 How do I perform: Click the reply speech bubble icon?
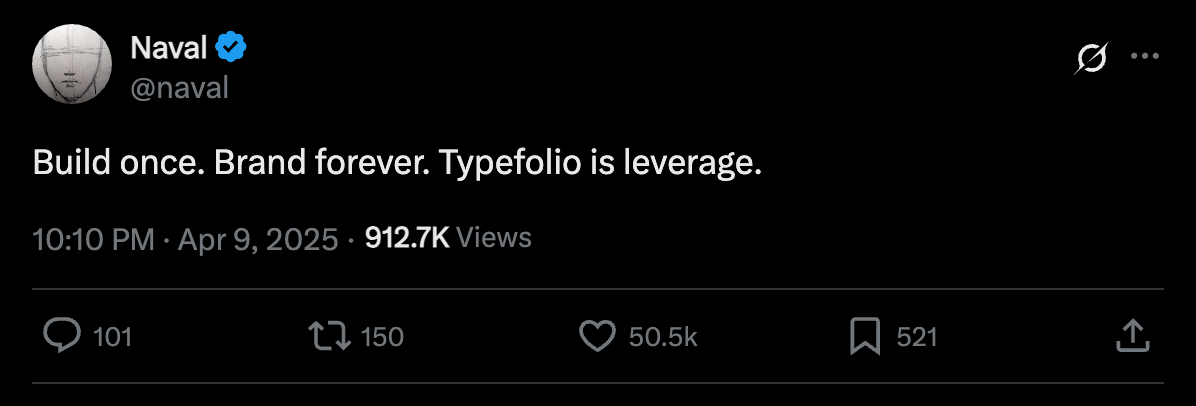pos(62,336)
